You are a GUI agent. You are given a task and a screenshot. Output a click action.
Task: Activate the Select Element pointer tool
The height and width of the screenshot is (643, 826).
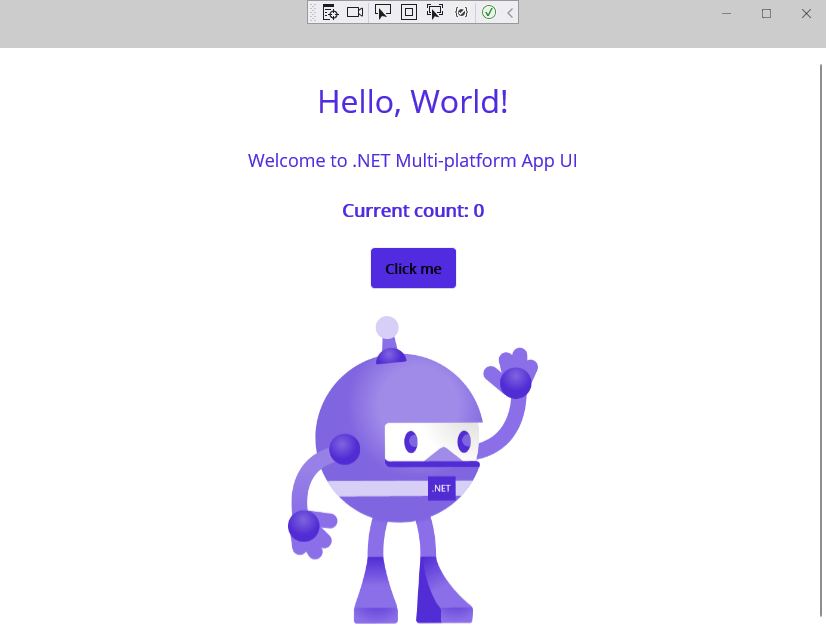pyautogui.click(x=383, y=13)
